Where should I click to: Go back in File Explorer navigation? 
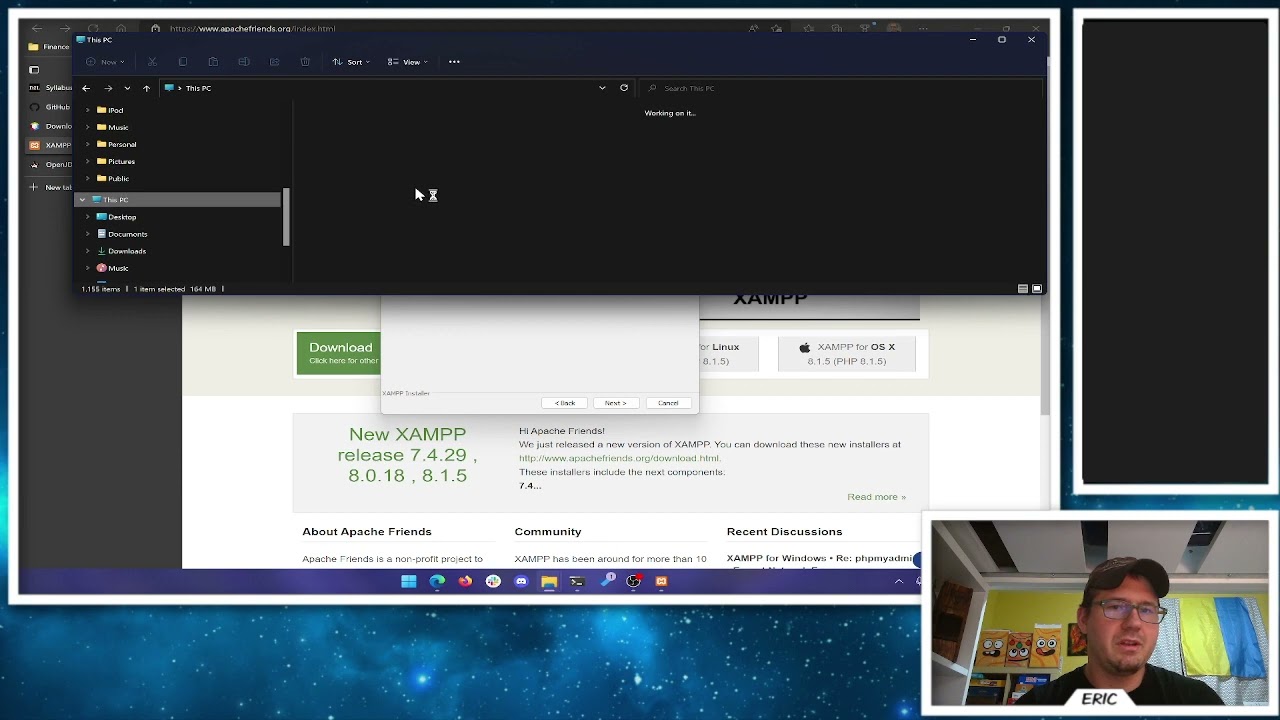tap(86, 88)
